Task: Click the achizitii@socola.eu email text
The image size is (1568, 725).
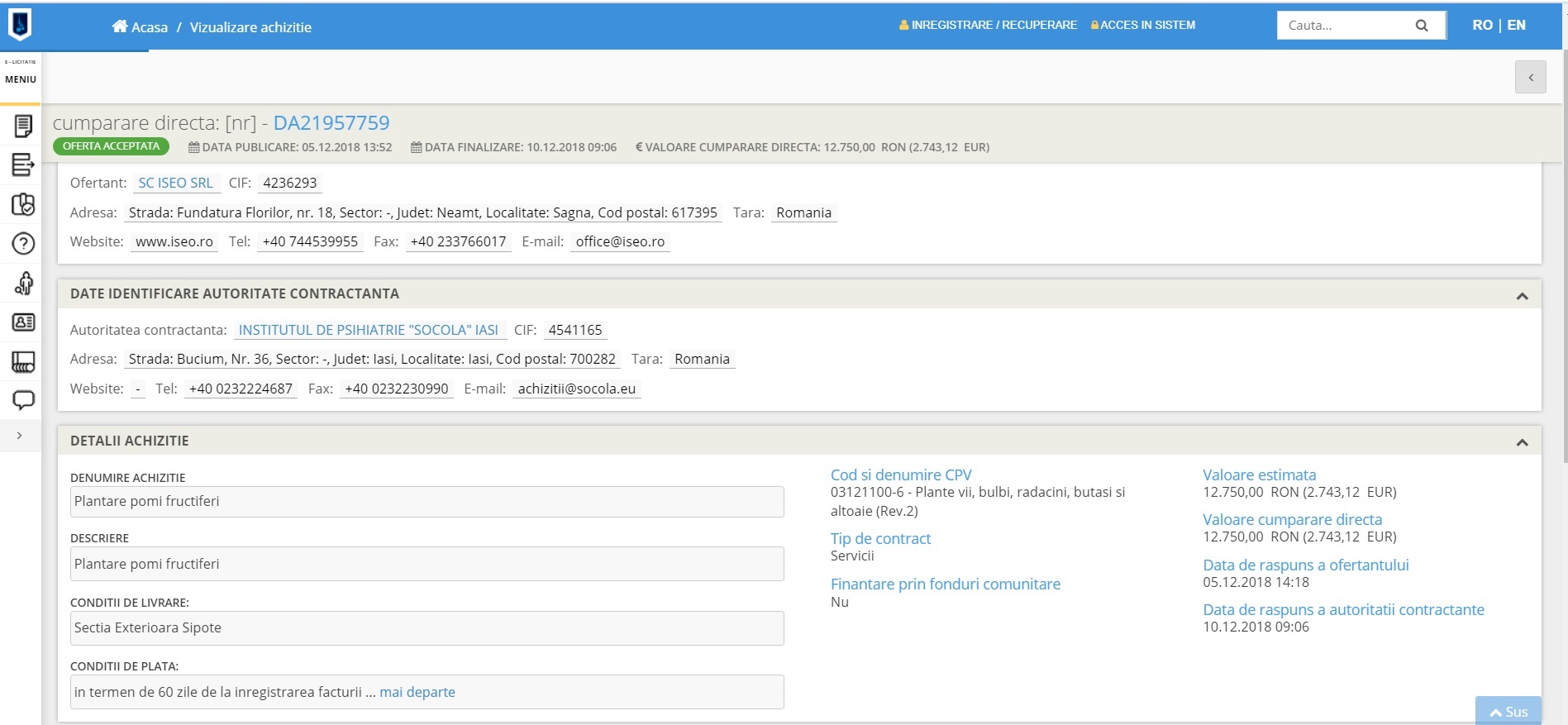Action: (577, 389)
